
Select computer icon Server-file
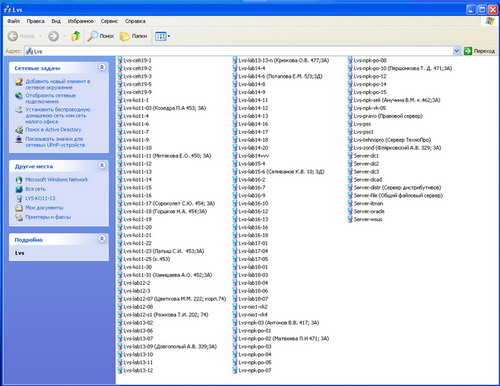[350, 195]
